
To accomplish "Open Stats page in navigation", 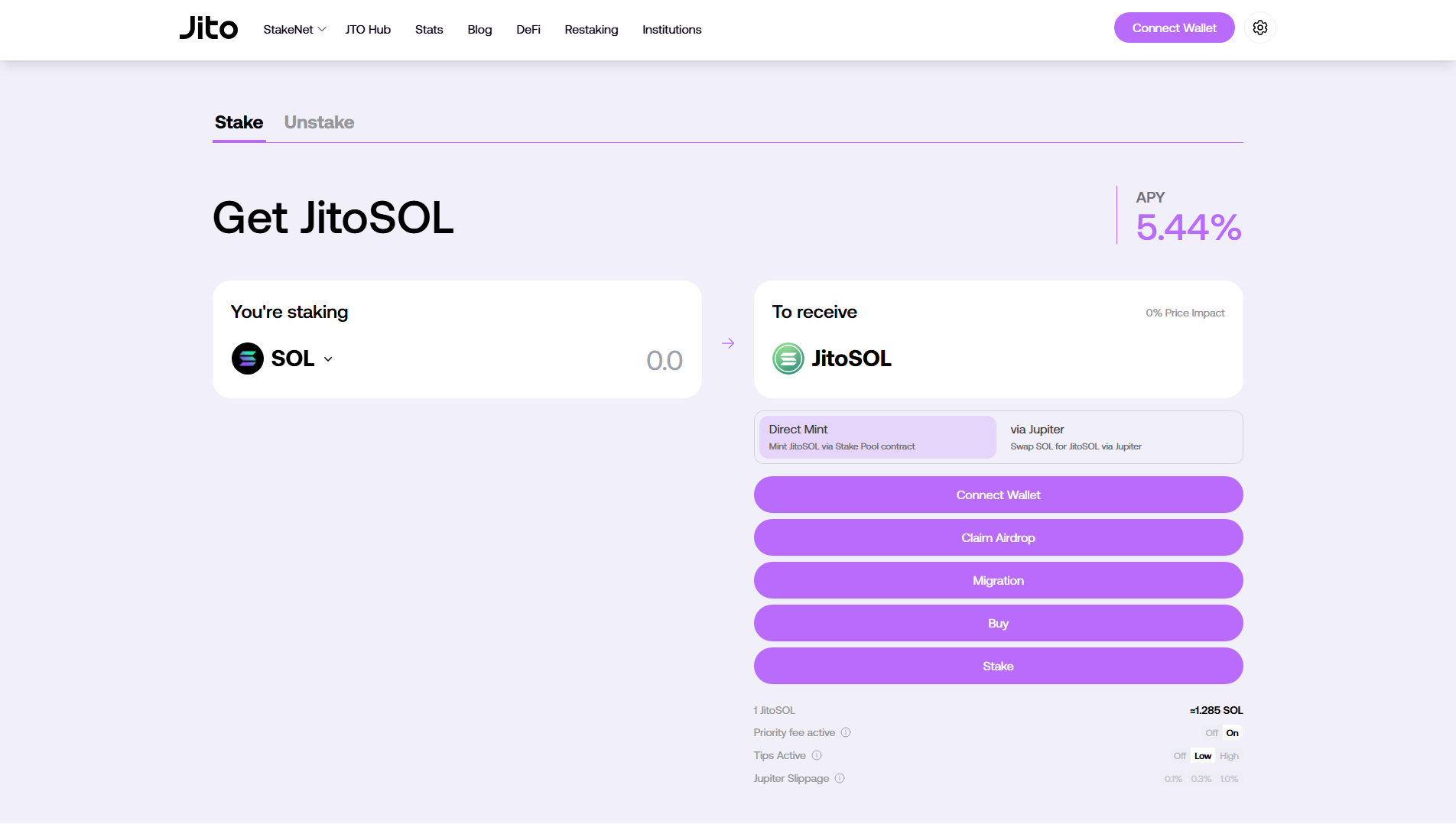I will (x=429, y=29).
